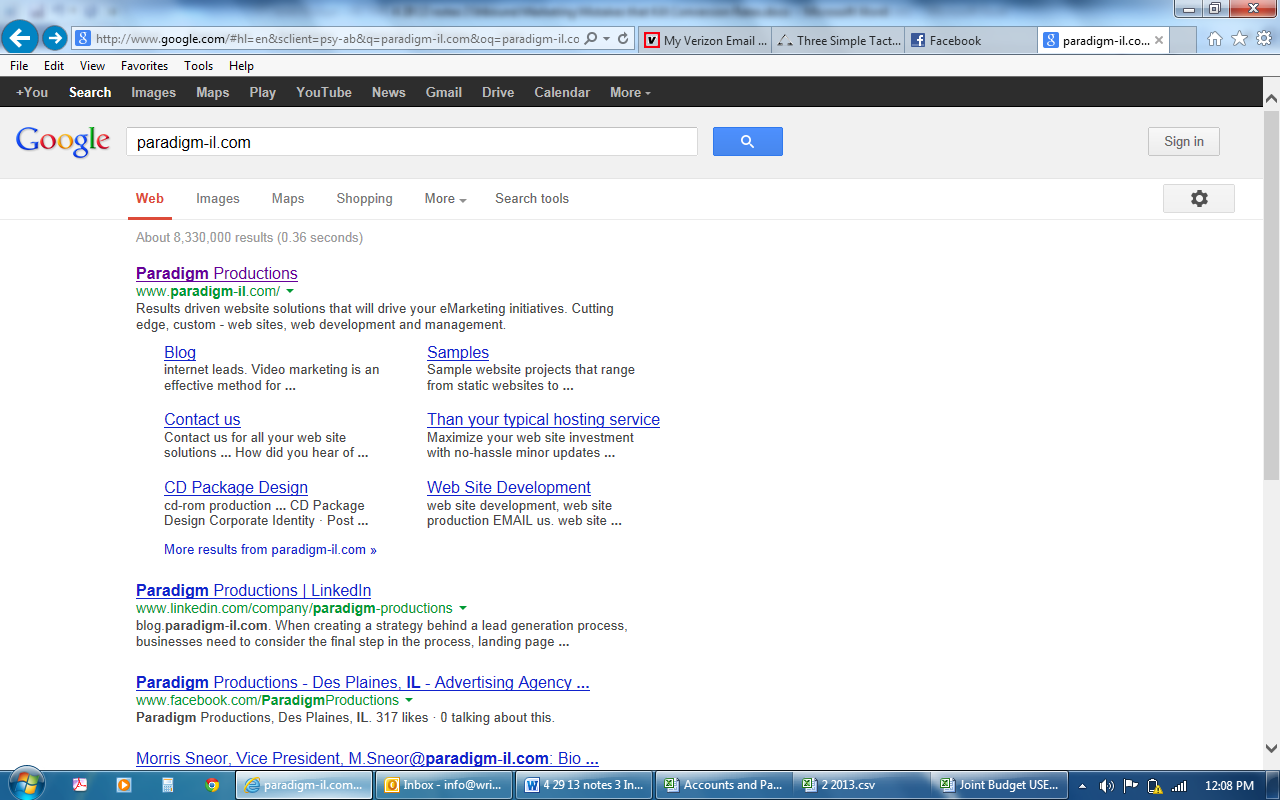Viewport: 1280px width, 800px height.
Task: Select the Web search filter
Action: [x=150, y=199]
